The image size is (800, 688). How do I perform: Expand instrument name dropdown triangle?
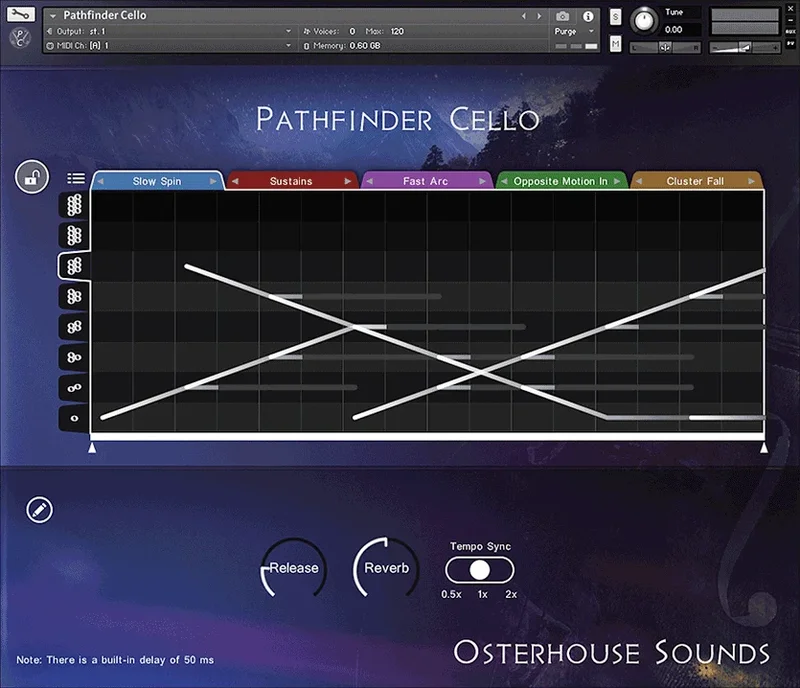click(53, 16)
